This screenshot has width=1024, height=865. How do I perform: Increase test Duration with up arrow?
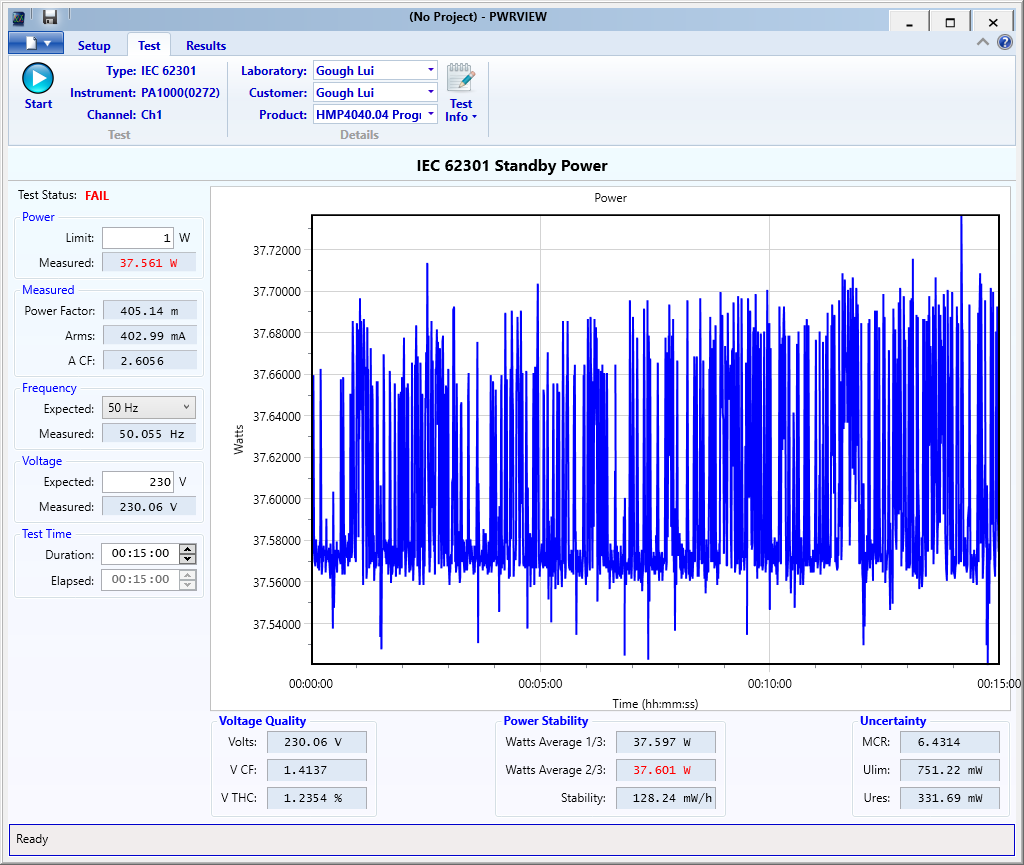click(x=187, y=549)
